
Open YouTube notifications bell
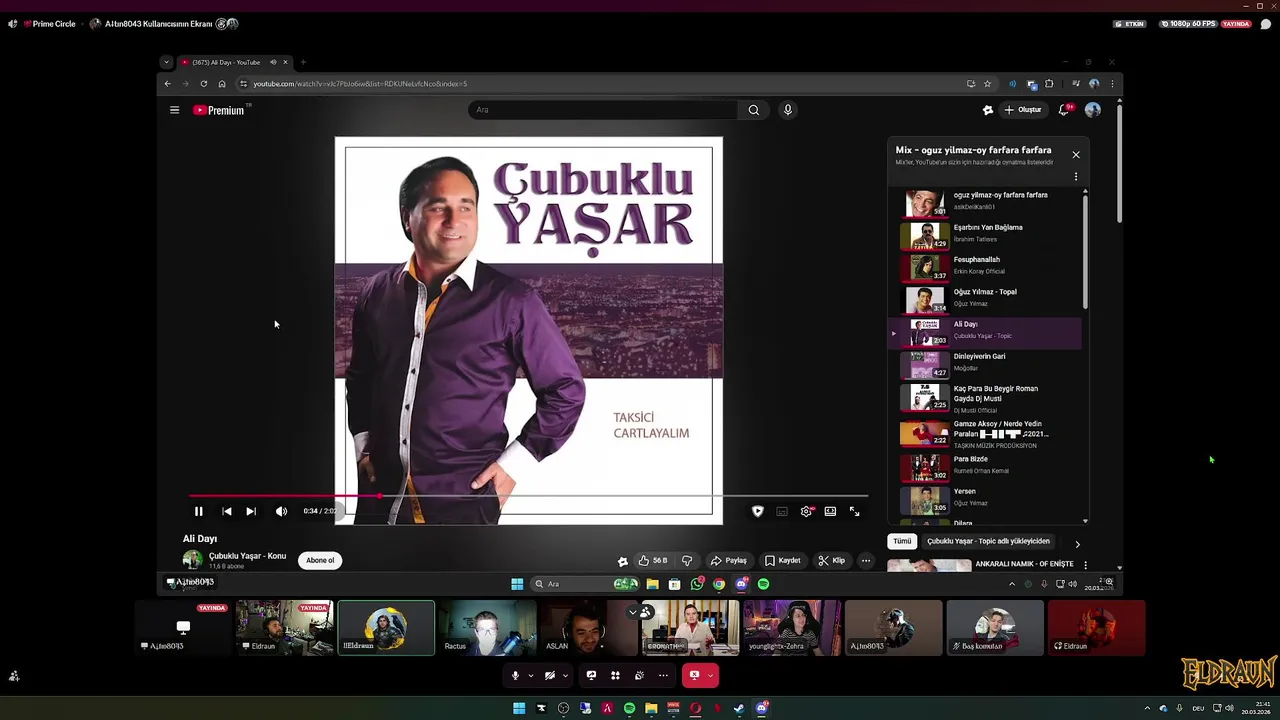click(x=1064, y=110)
